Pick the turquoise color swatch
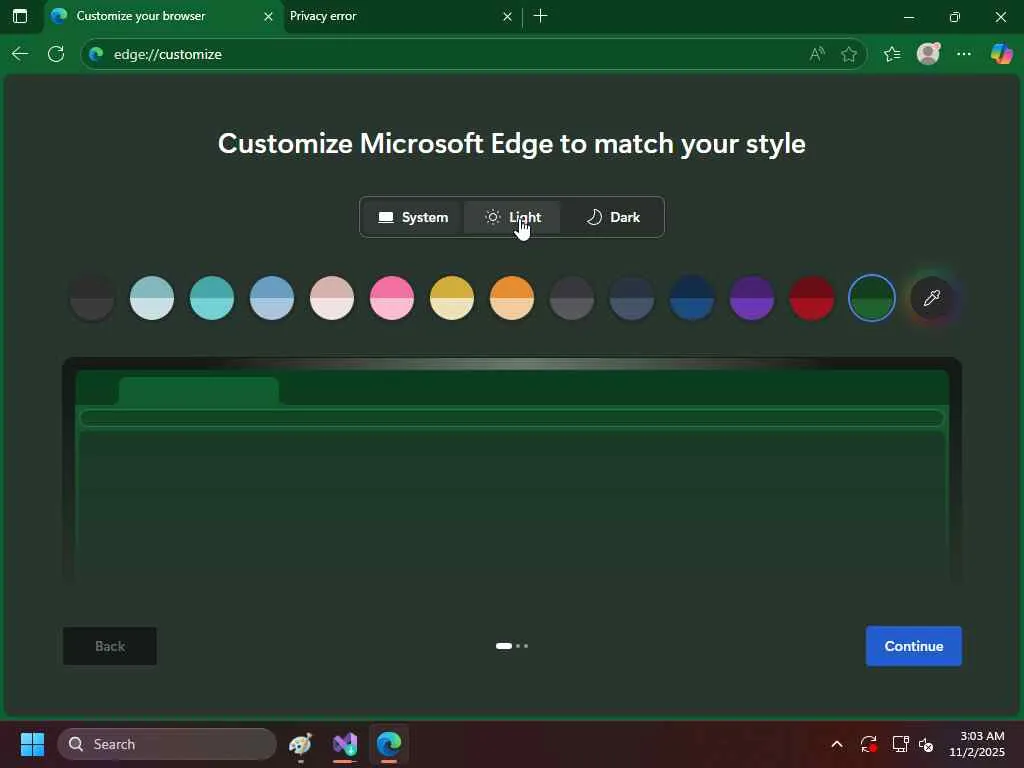This screenshot has width=1024, height=768. [212, 298]
